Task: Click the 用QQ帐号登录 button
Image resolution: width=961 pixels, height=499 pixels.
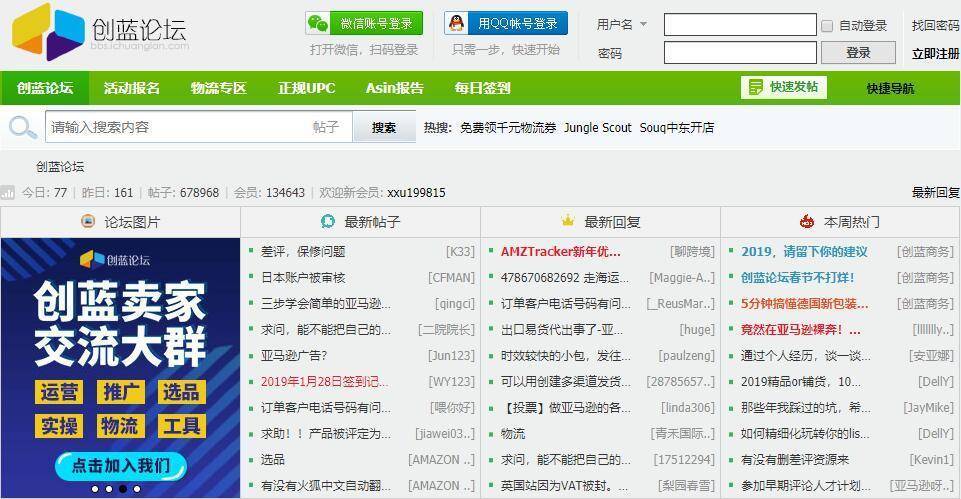Action: 506,23
